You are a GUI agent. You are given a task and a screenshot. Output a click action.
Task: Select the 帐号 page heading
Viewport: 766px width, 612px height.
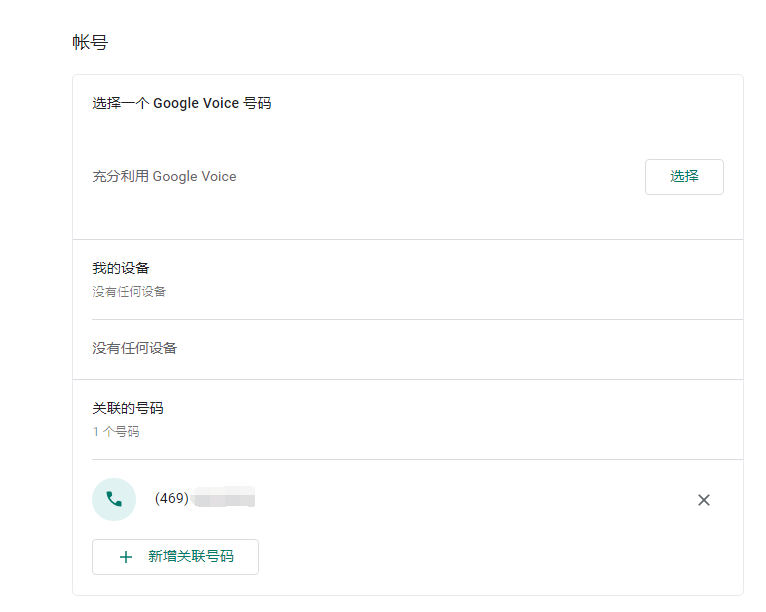click(90, 42)
